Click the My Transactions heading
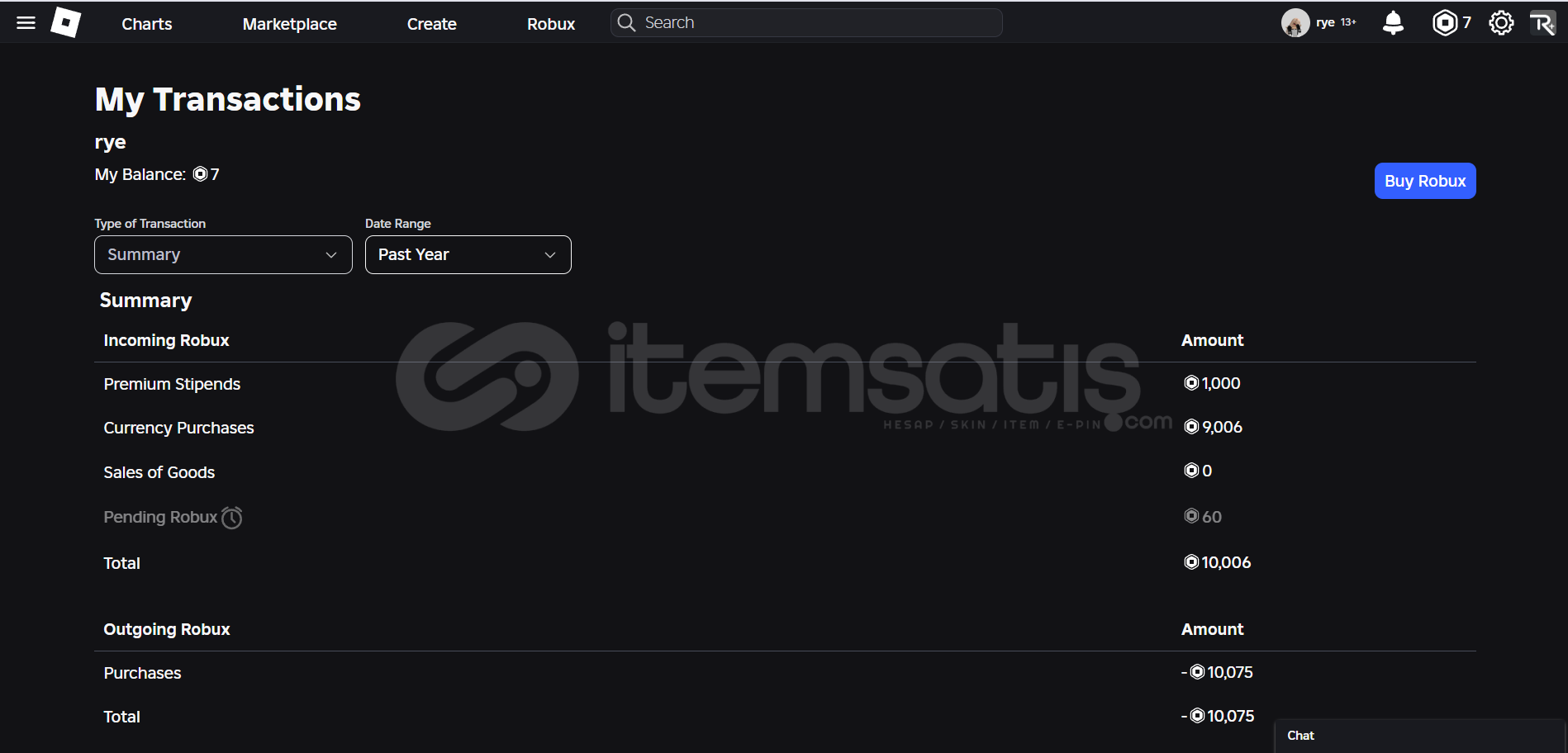Viewport: 1568px width, 753px height. pos(228,99)
